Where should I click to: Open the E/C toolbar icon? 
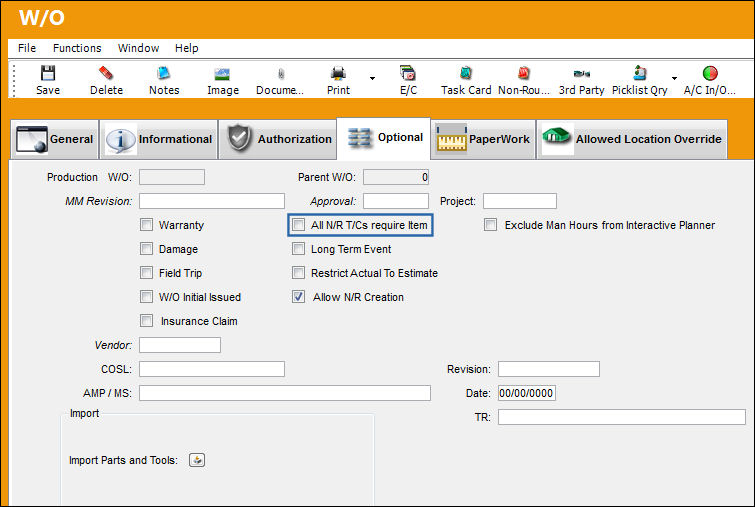408,73
